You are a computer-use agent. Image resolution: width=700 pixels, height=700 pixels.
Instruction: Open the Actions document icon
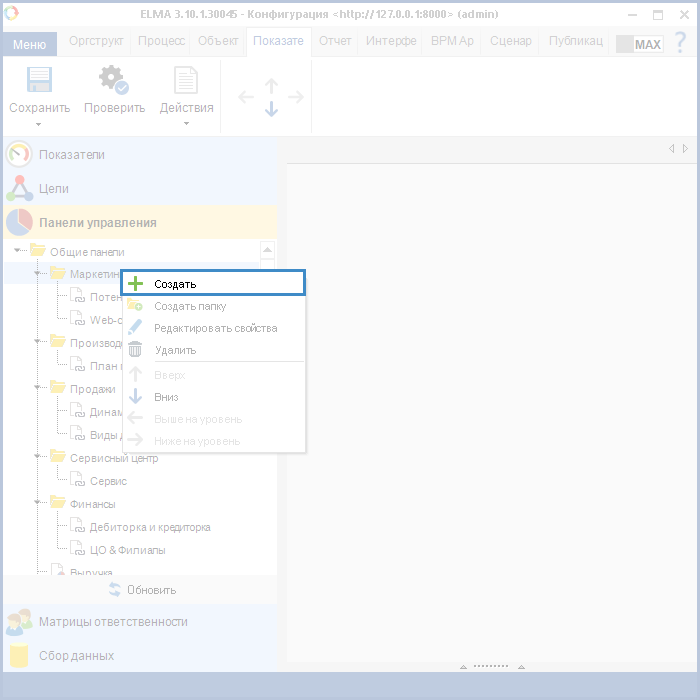tap(186, 80)
